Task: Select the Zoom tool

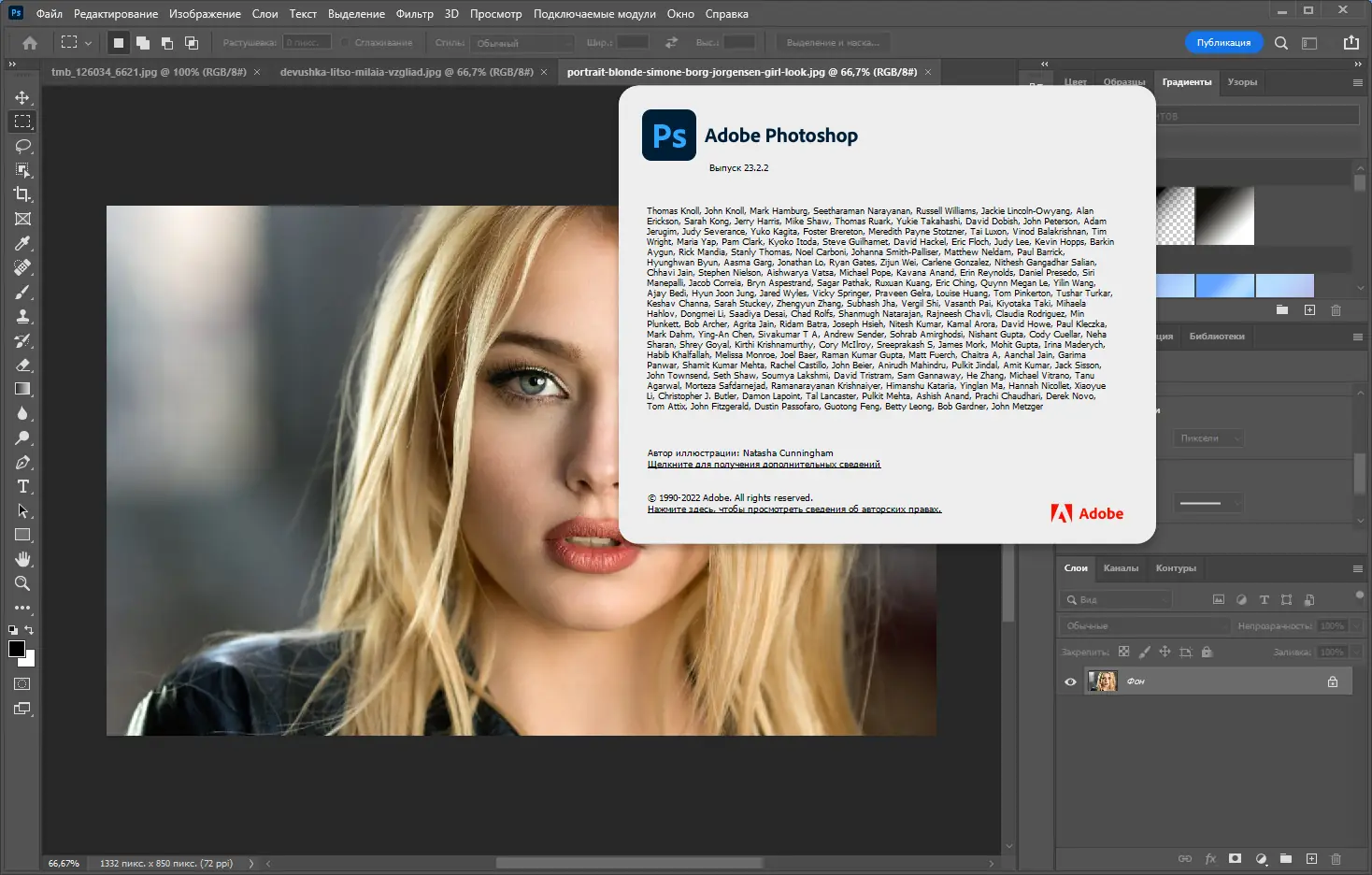Action: (x=22, y=583)
